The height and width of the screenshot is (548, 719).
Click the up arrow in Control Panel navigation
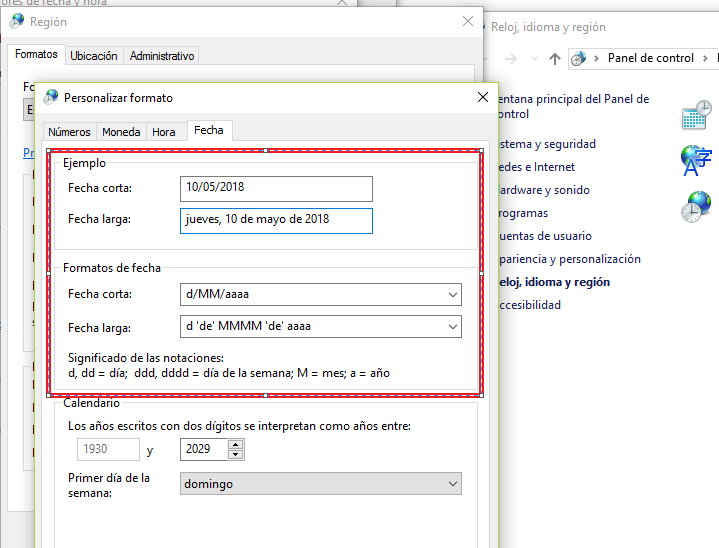pos(555,59)
